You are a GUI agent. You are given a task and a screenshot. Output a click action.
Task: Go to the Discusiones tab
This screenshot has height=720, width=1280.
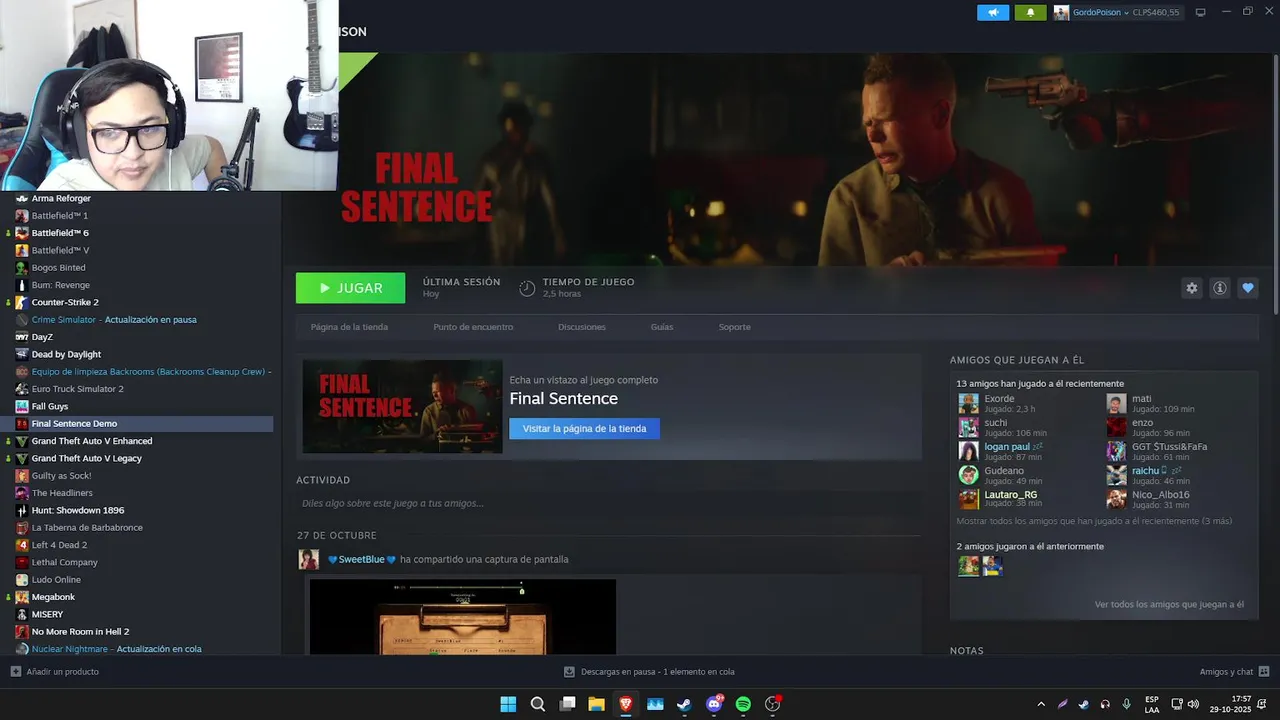(582, 327)
